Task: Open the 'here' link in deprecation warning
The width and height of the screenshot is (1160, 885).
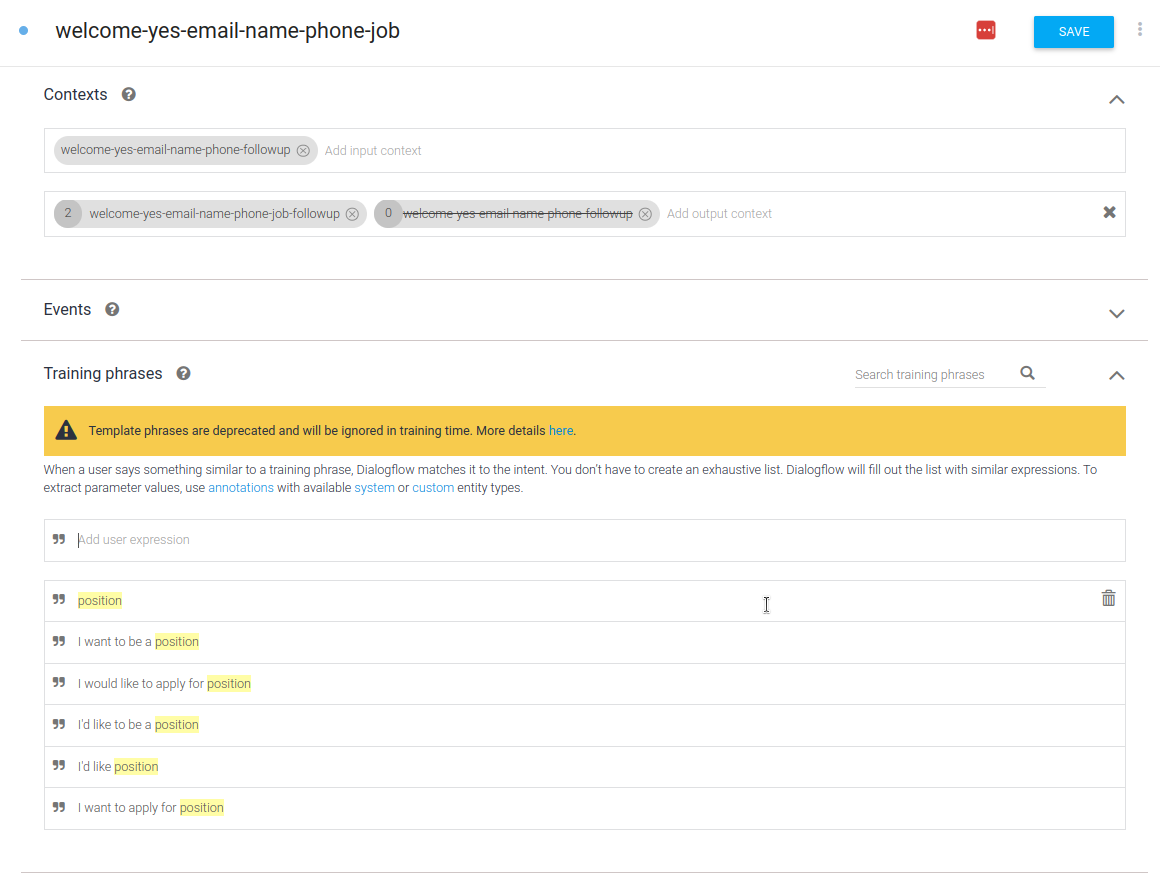Action: pyautogui.click(x=561, y=431)
